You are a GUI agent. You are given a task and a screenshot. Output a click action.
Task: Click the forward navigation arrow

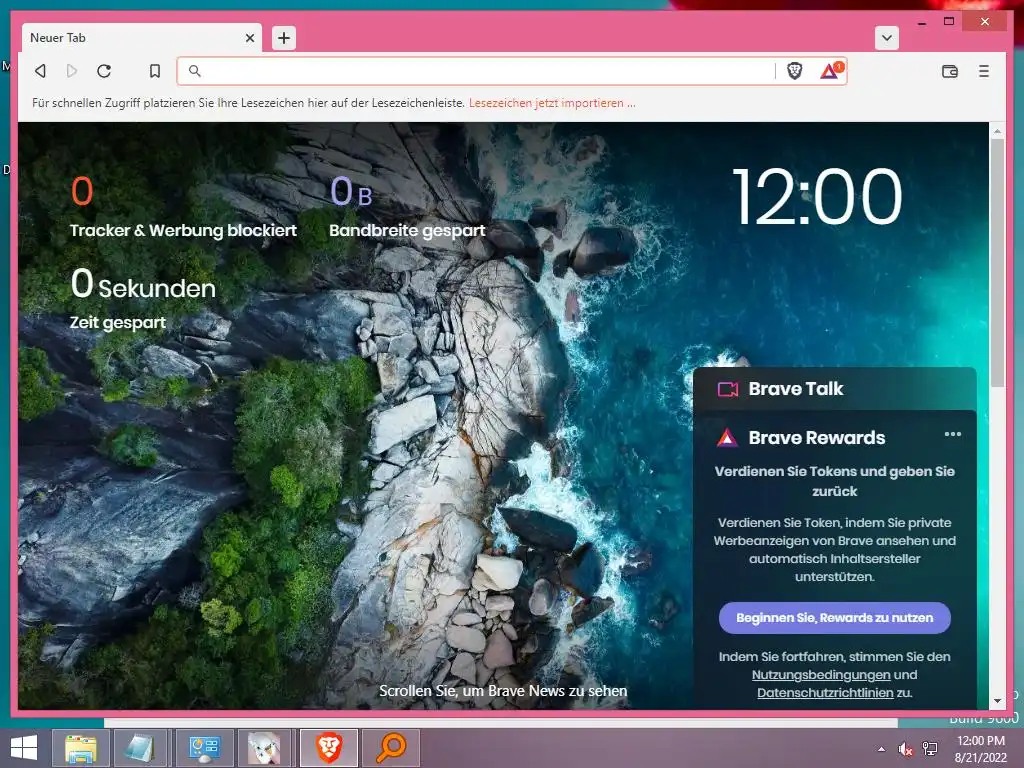(x=72, y=71)
